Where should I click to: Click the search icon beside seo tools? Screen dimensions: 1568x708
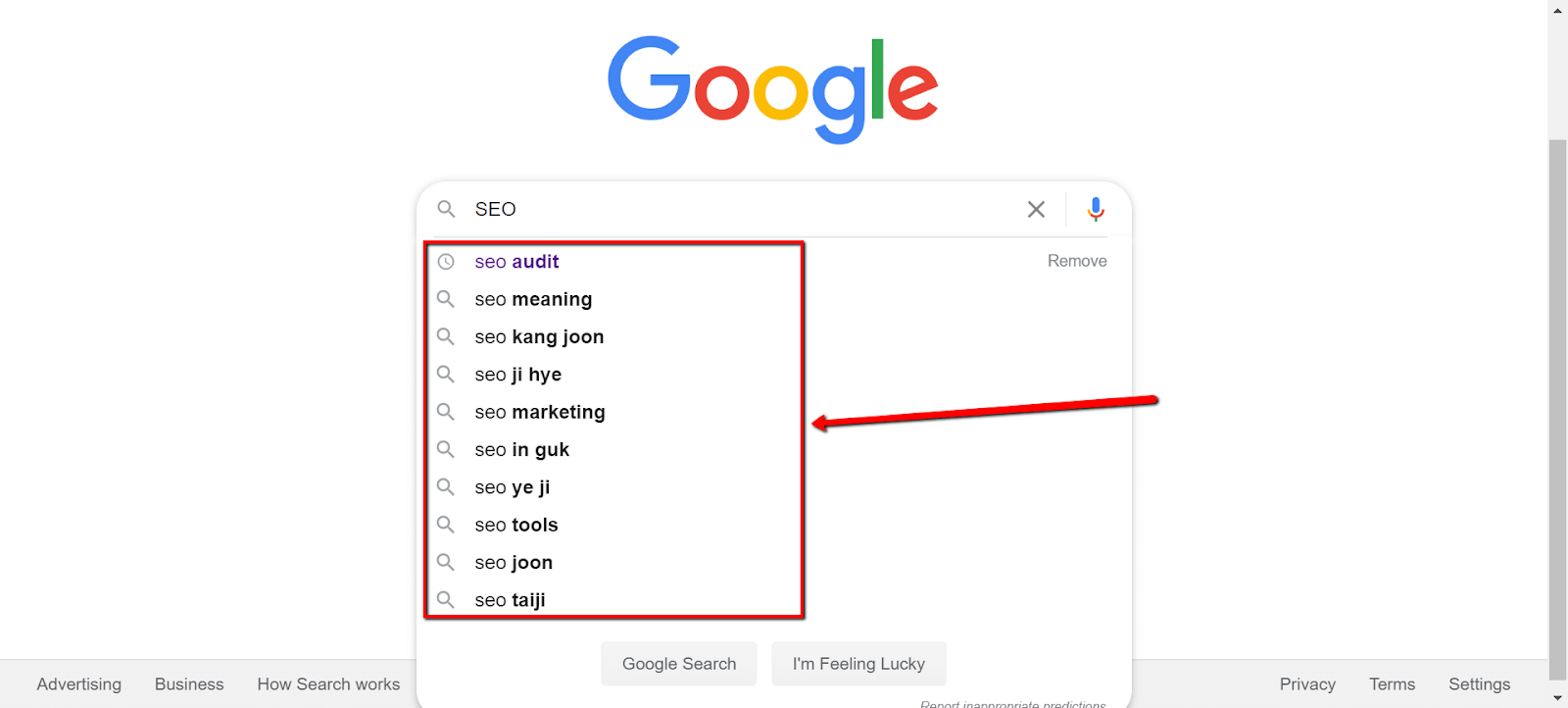446,525
